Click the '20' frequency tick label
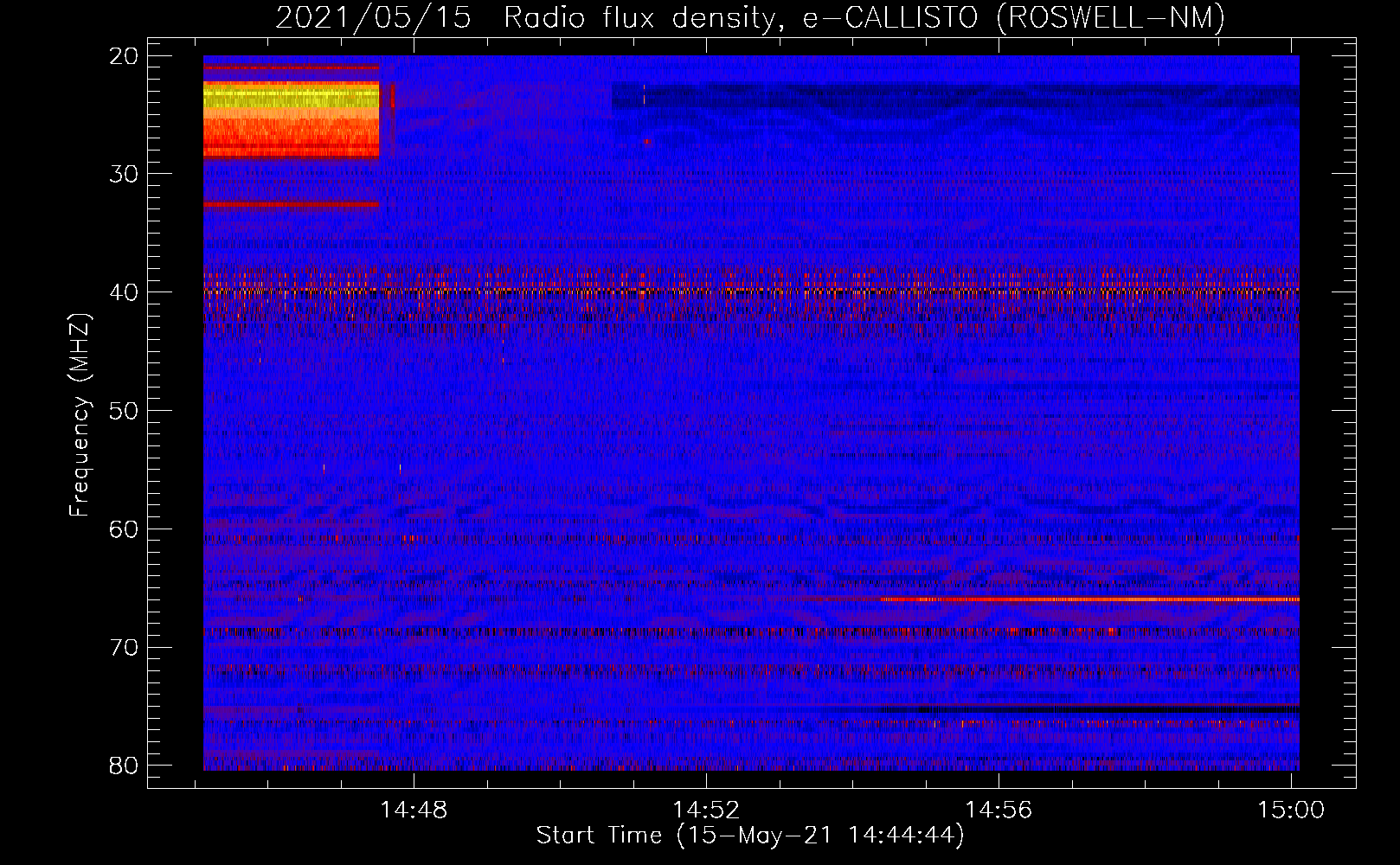Viewport: 1400px width, 865px height. tap(124, 56)
